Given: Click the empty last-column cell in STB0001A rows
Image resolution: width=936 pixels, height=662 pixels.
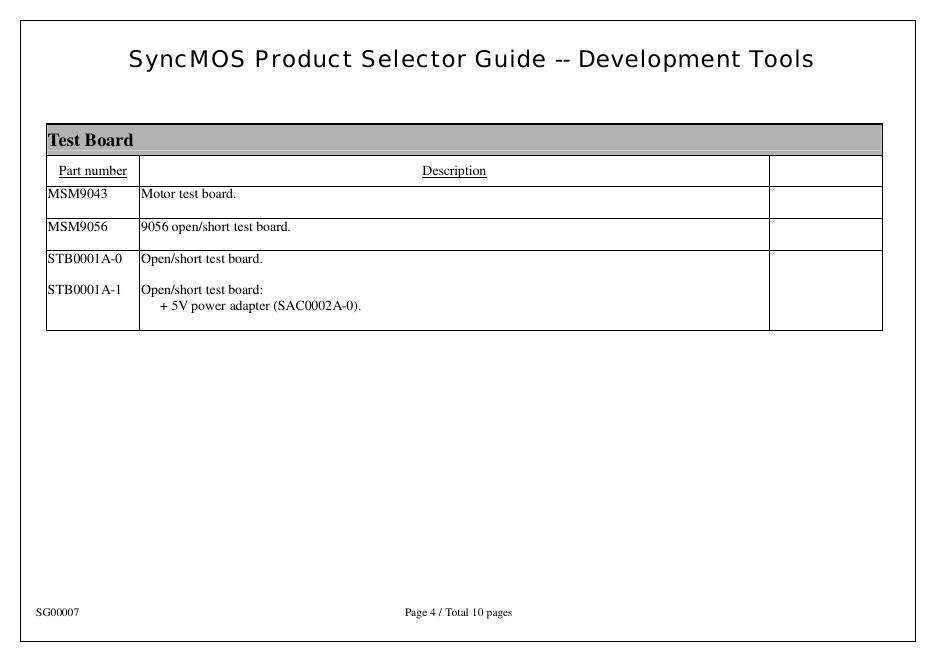Looking at the screenshot, I should [825, 290].
